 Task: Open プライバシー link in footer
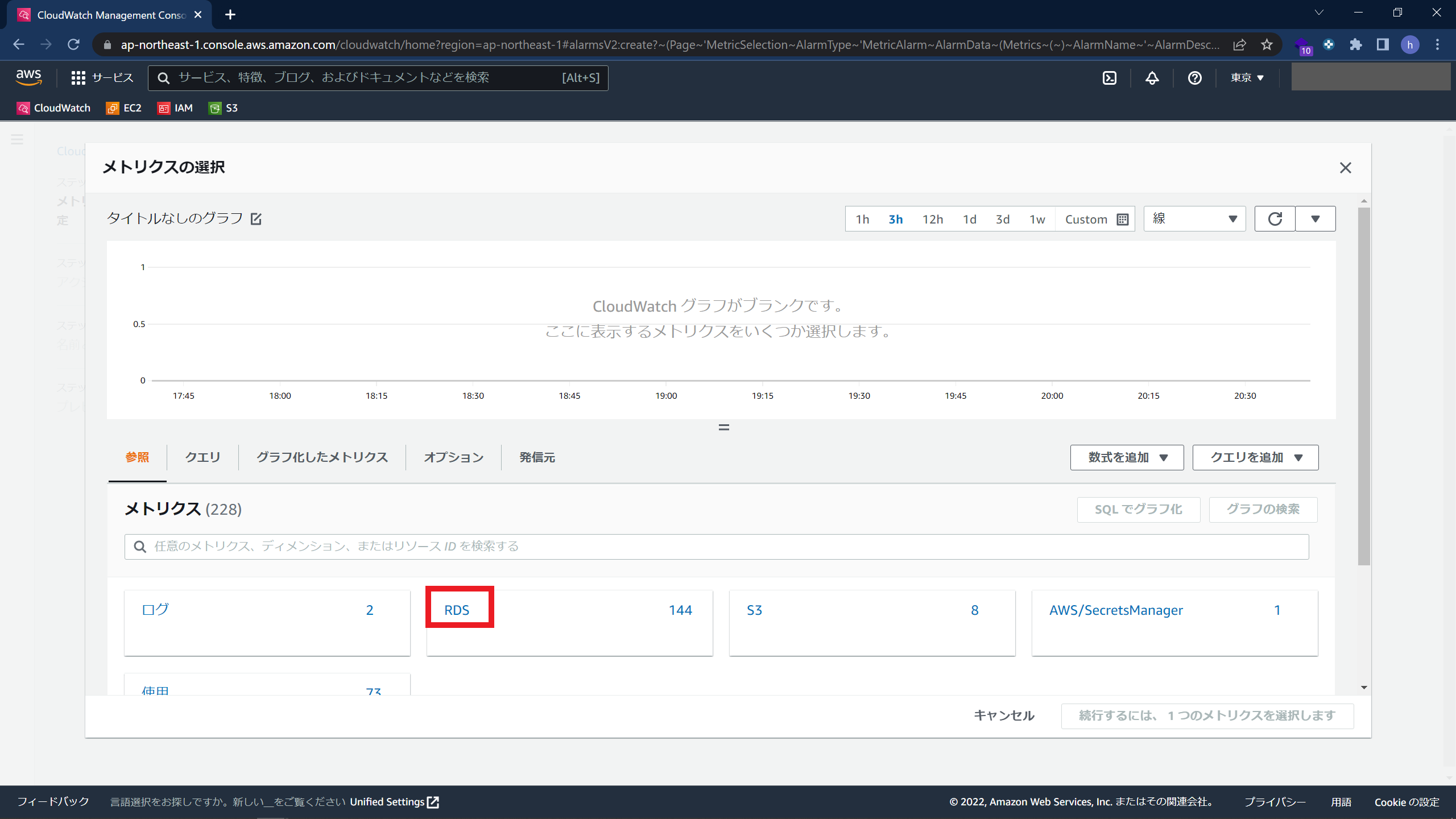tap(1275, 802)
